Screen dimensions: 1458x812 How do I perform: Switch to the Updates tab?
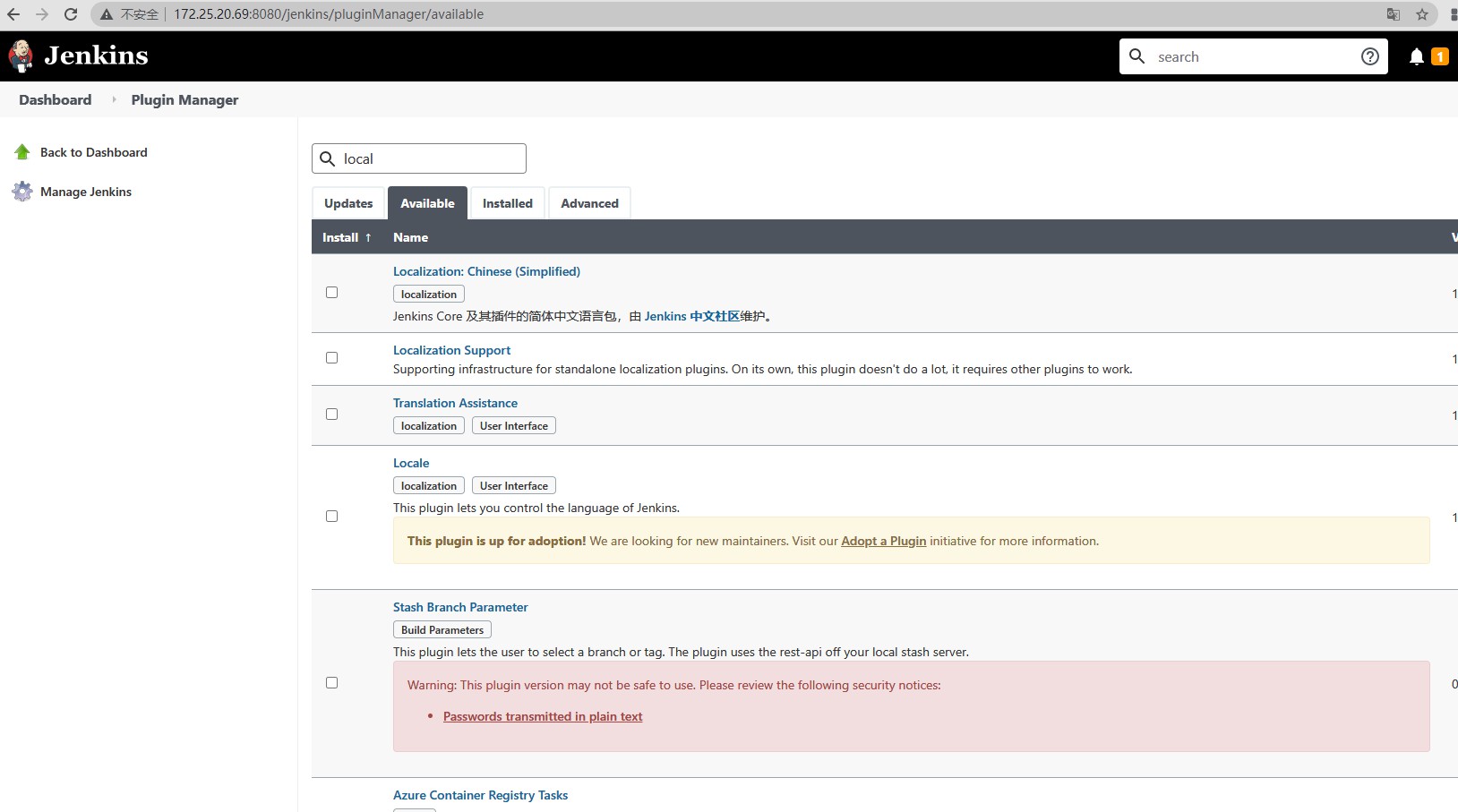348,203
